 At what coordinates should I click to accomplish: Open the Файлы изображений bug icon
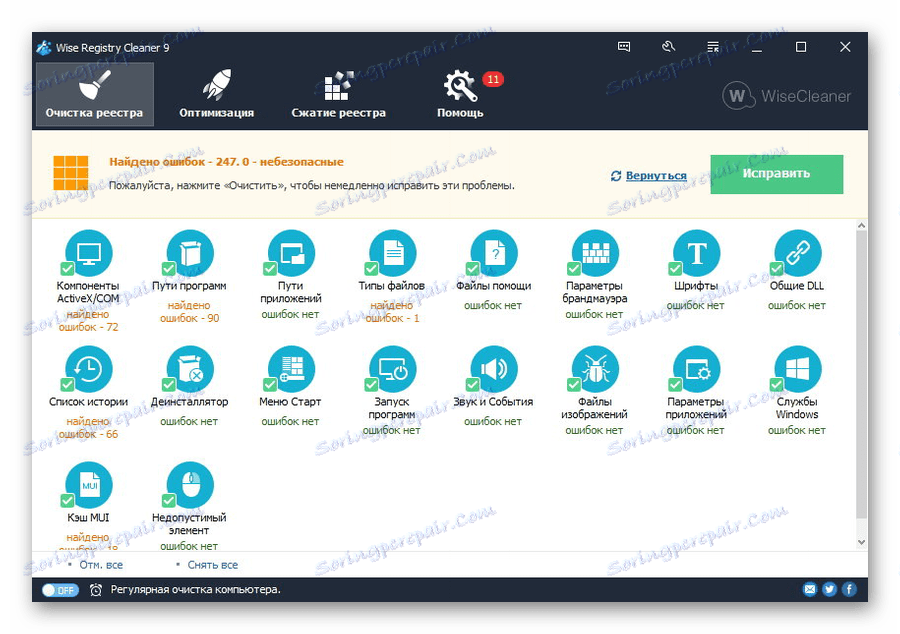point(595,369)
